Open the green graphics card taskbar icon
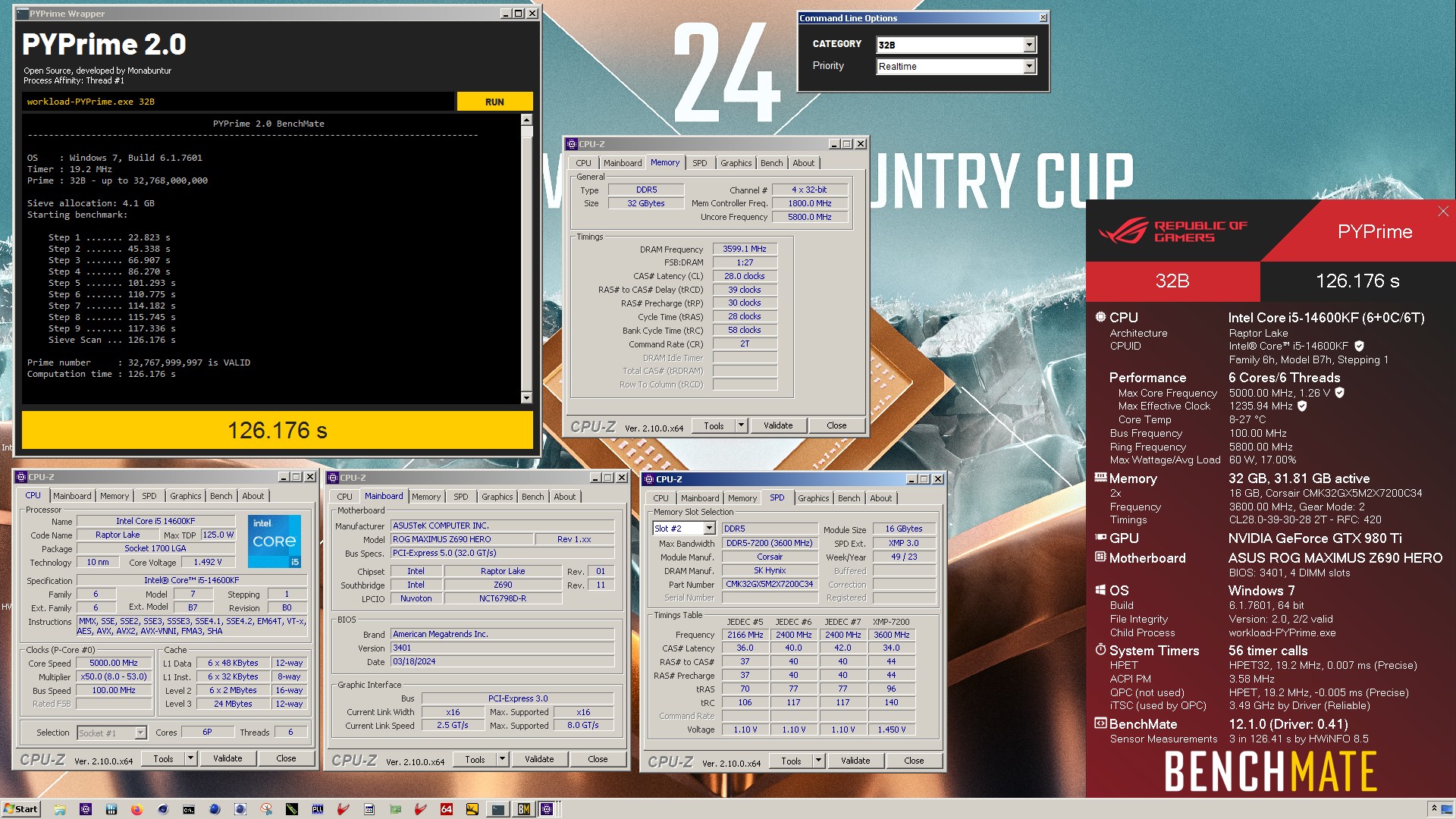 tap(395, 809)
